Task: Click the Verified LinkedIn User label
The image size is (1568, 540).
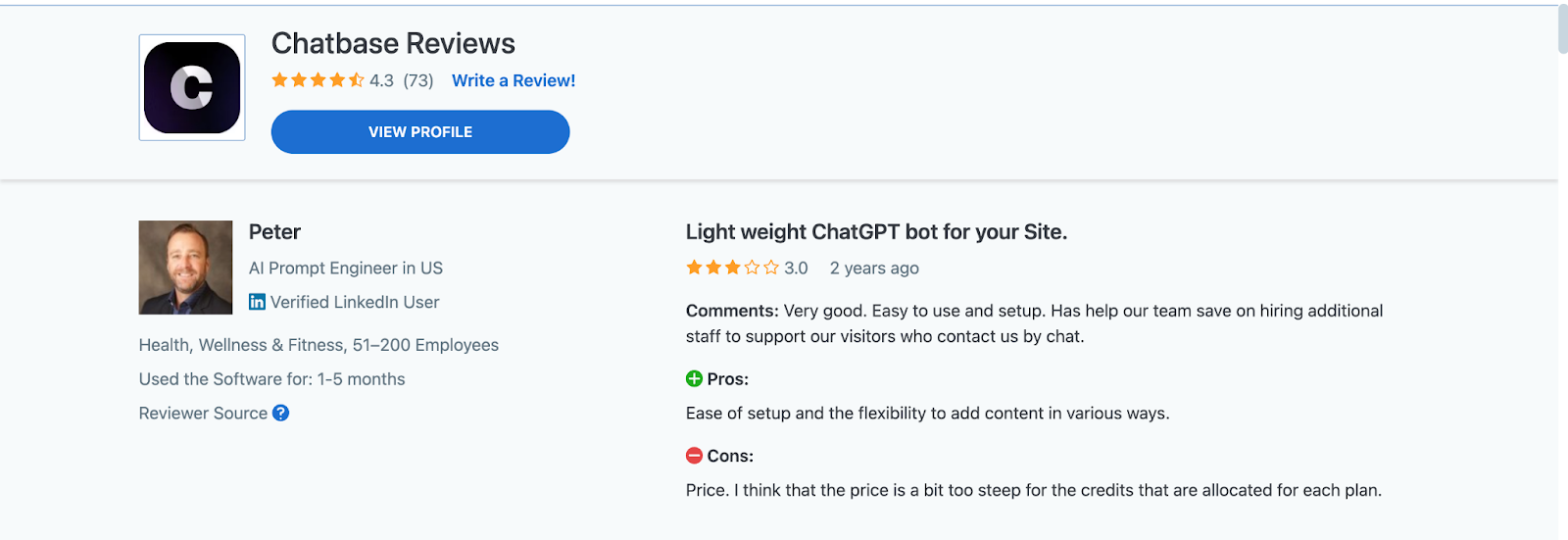Action: pos(355,302)
